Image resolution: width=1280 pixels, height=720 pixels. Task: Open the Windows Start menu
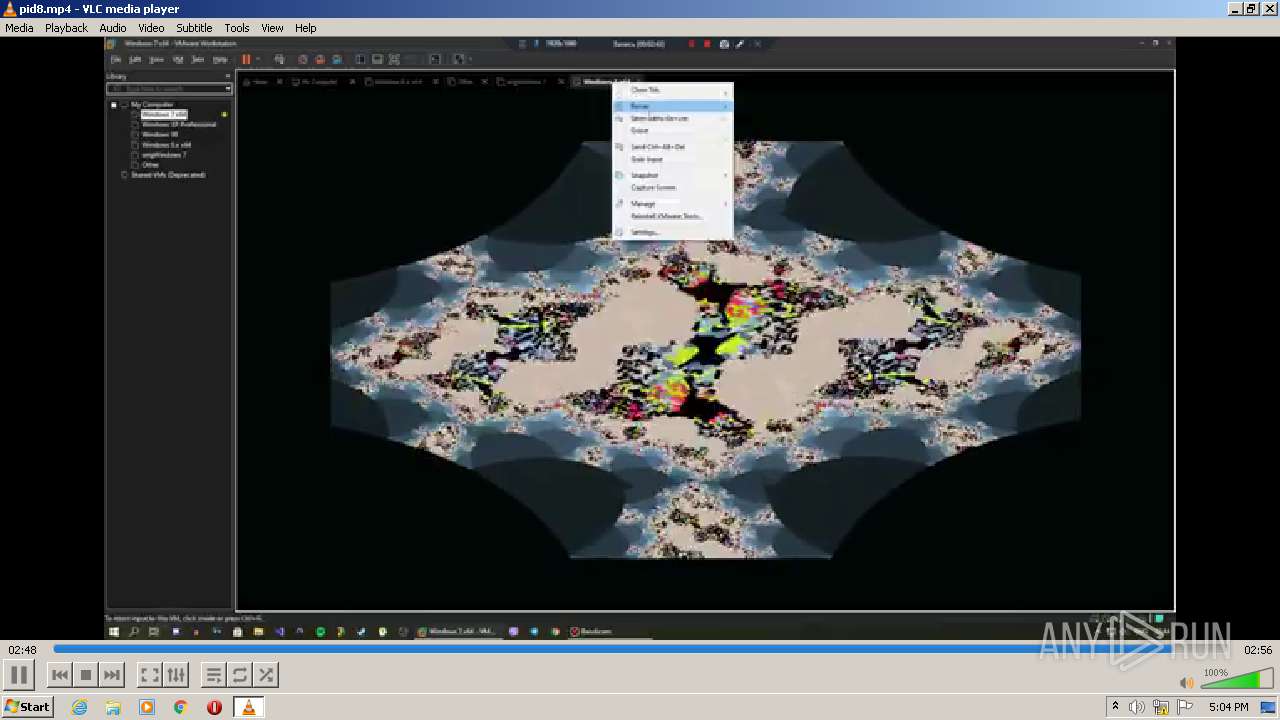[x=27, y=707]
